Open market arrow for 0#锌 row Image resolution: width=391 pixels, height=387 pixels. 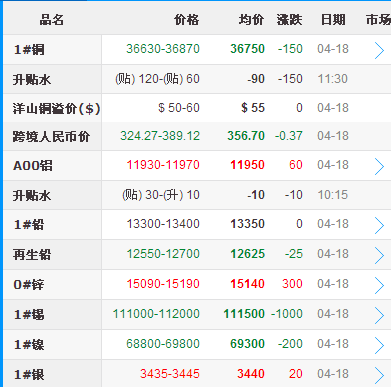pos(379,286)
